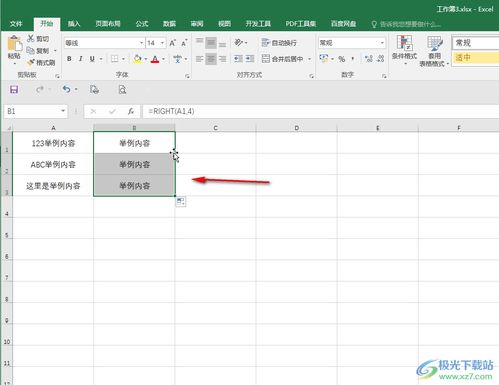Apply comma style format

click(x=353, y=59)
